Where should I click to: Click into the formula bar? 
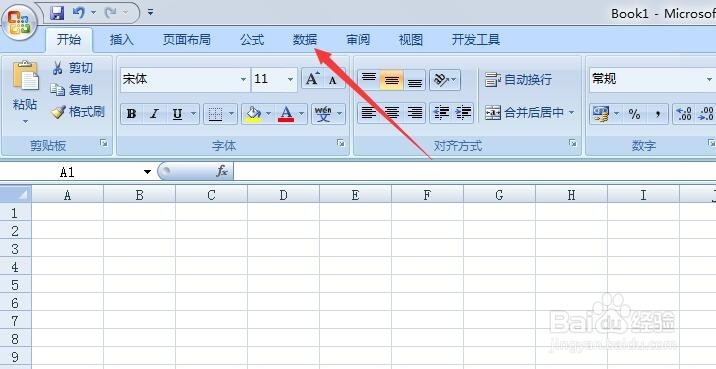(x=475, y=172)
